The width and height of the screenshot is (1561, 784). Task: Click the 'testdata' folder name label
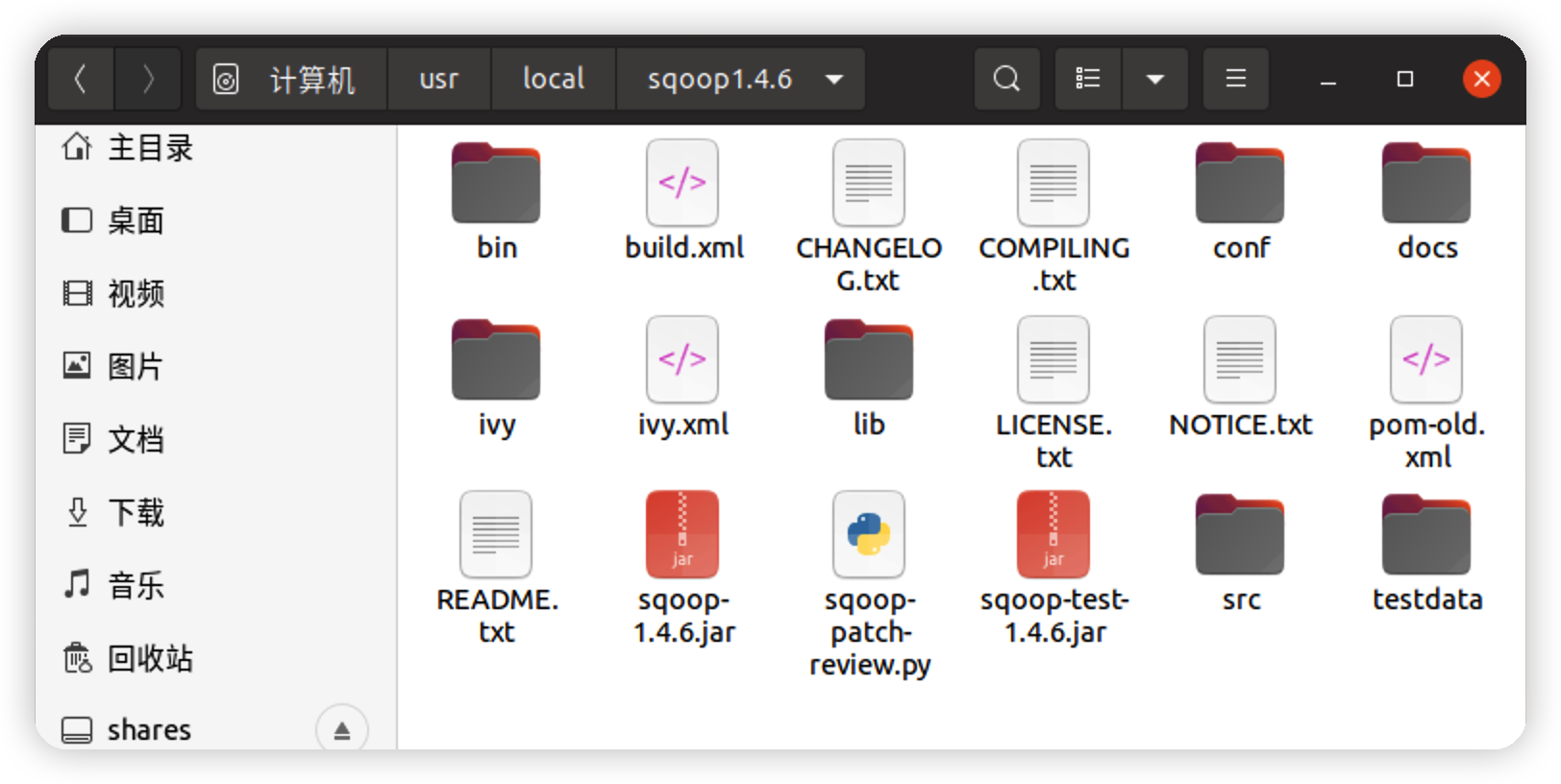pyautogui.click(x=1427, y=600)
